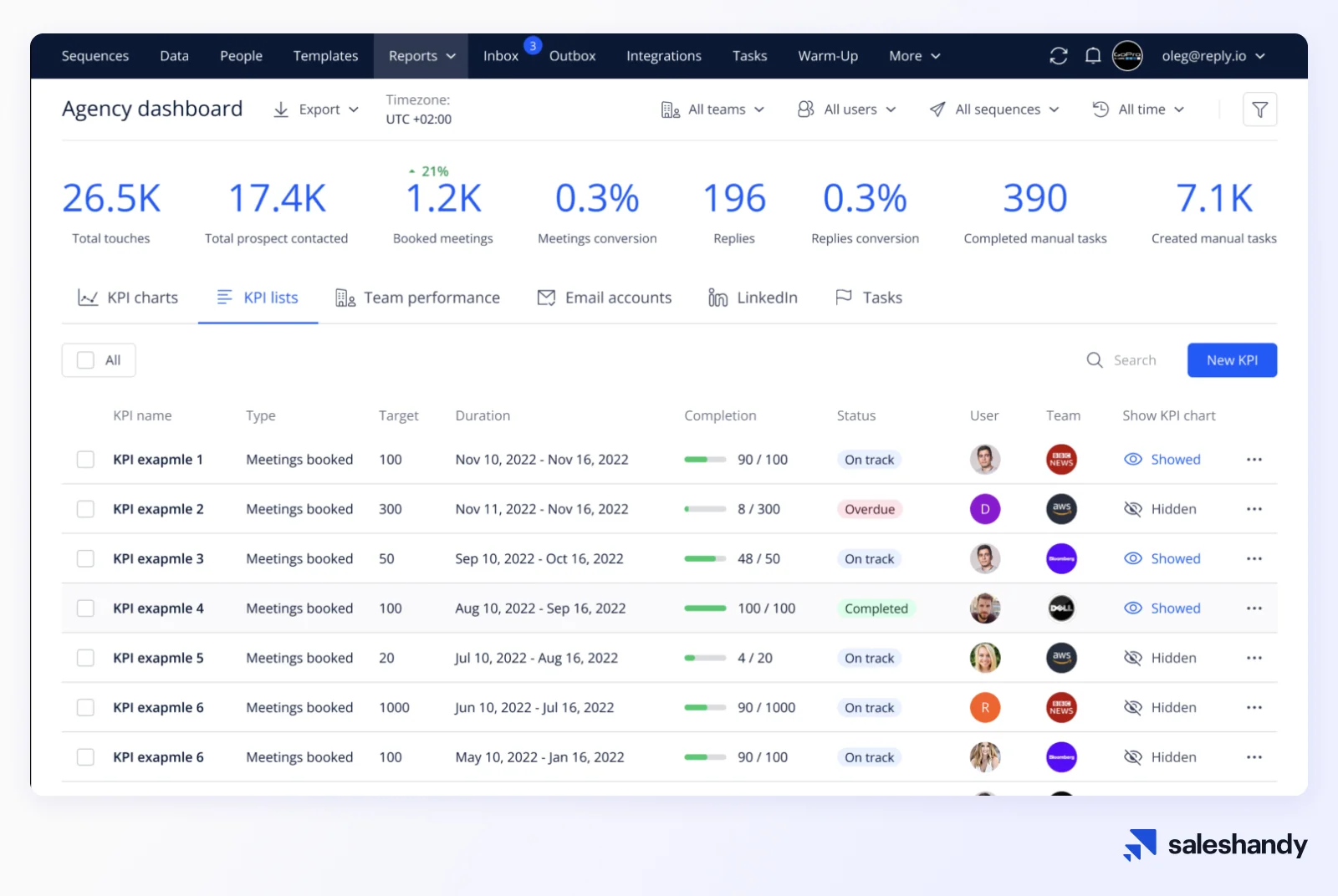This screenshot has width=1338, height=896.
Task: Click the Overdue status badge
Action: pyautogui.click(x=870, y=509)
